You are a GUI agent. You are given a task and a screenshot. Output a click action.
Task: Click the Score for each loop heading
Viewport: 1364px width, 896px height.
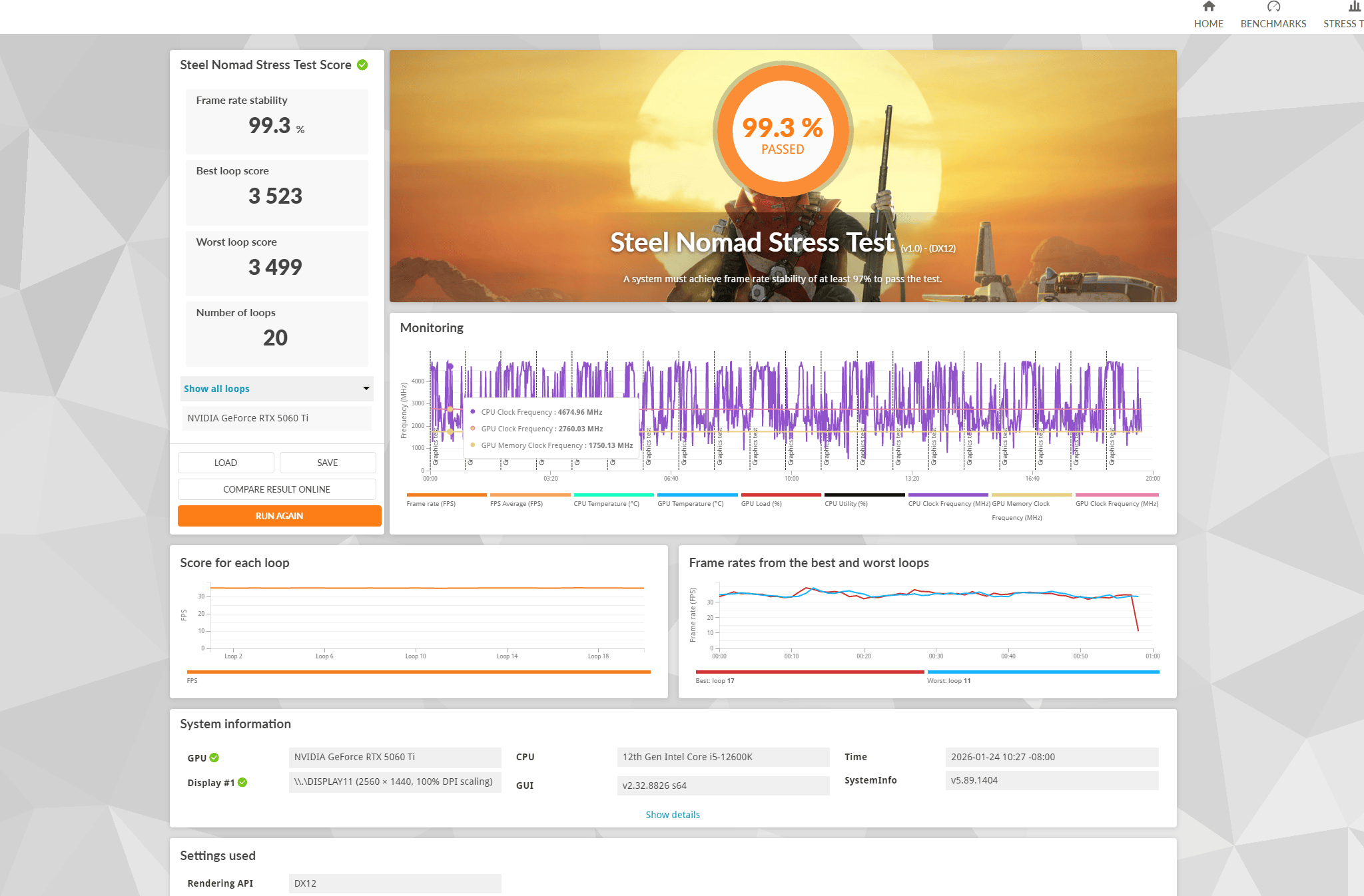(234, 562)
